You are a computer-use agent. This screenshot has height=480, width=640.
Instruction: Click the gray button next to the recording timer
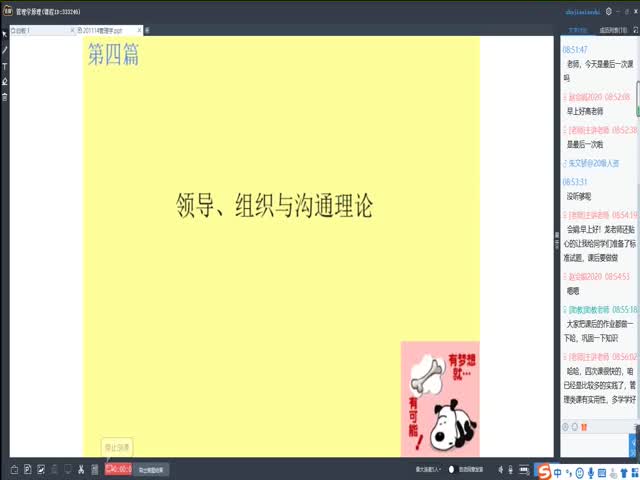[151, 470]
